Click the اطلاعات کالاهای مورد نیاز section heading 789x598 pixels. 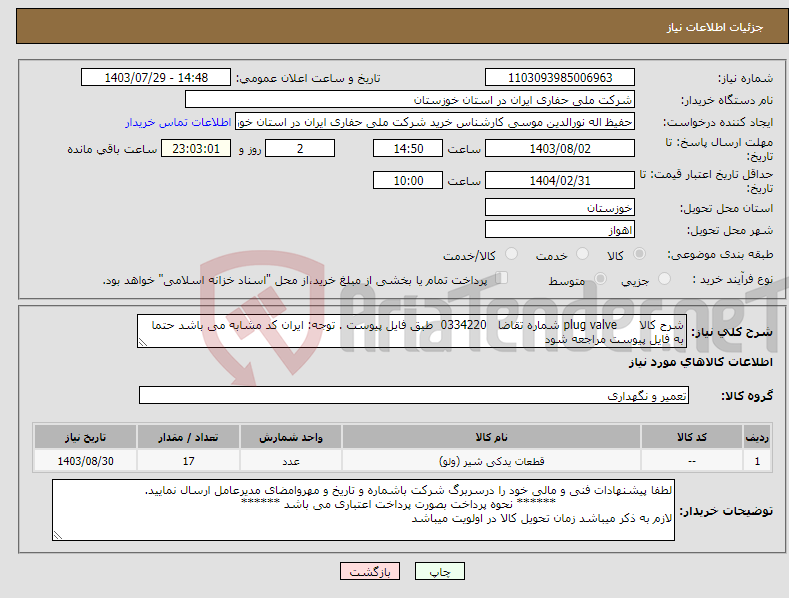pyautogui.click(x=700, y=362)
